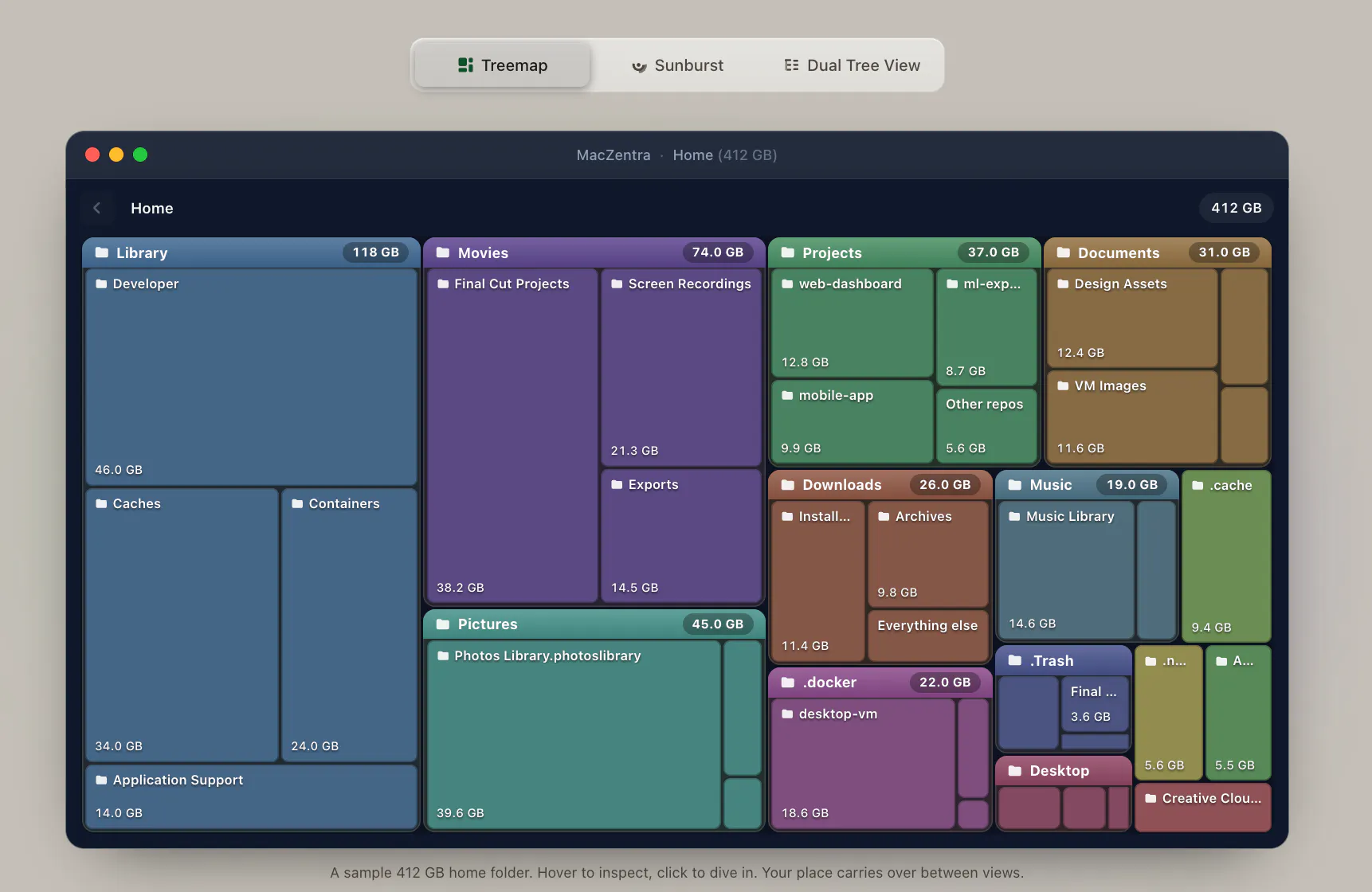Click the .Trash folder icon

click(1015, 661)
